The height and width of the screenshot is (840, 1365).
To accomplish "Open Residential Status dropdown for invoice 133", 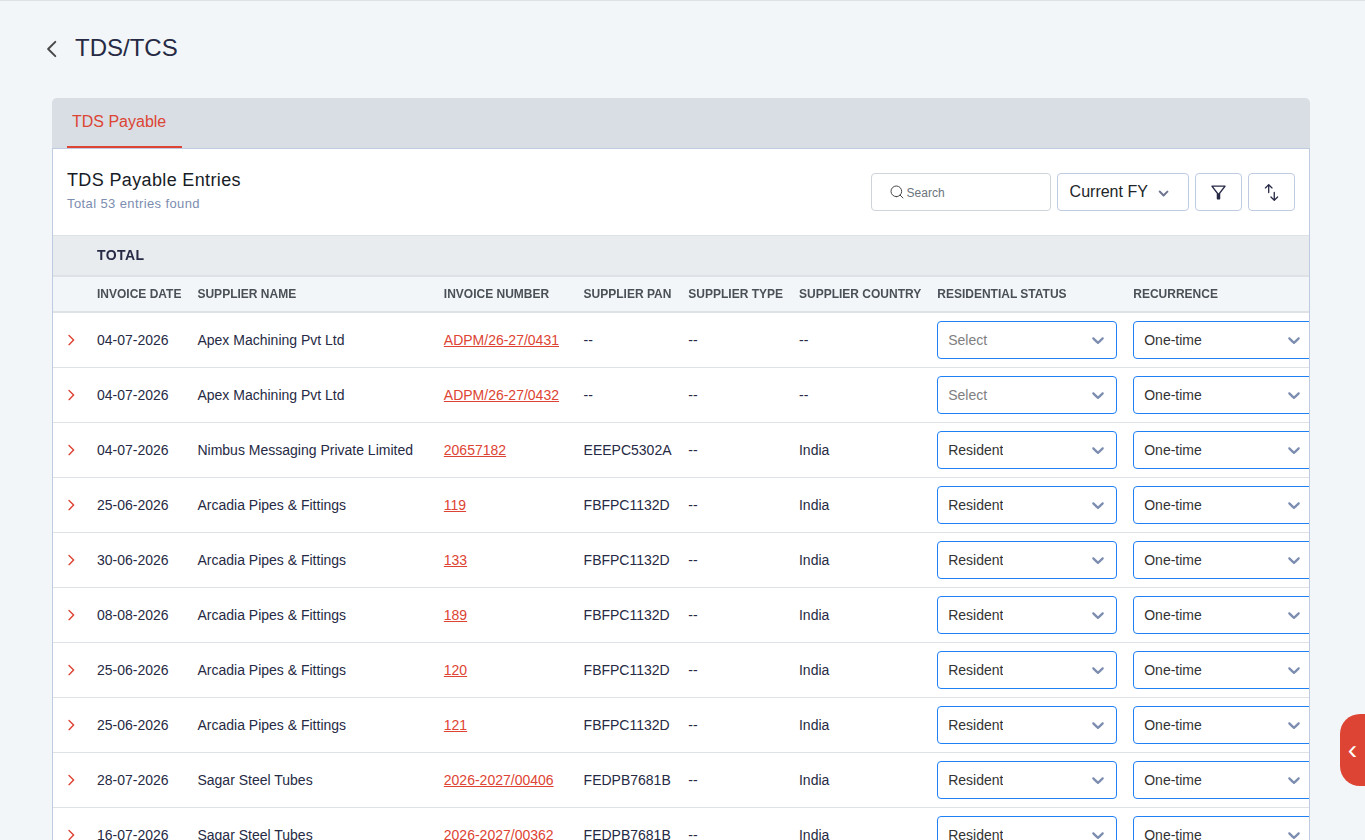I will pos(1026,560).
